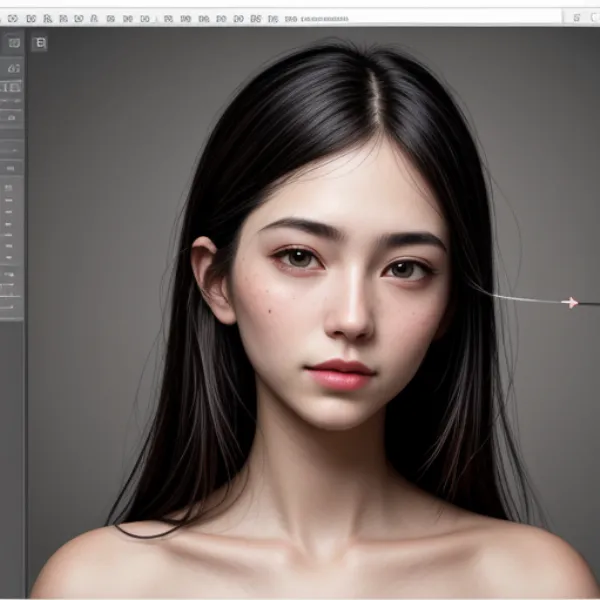This screenshot has height=600, width=600.
Task: Click the first icon in second toolbar group
Action: (x=168, y=18)
